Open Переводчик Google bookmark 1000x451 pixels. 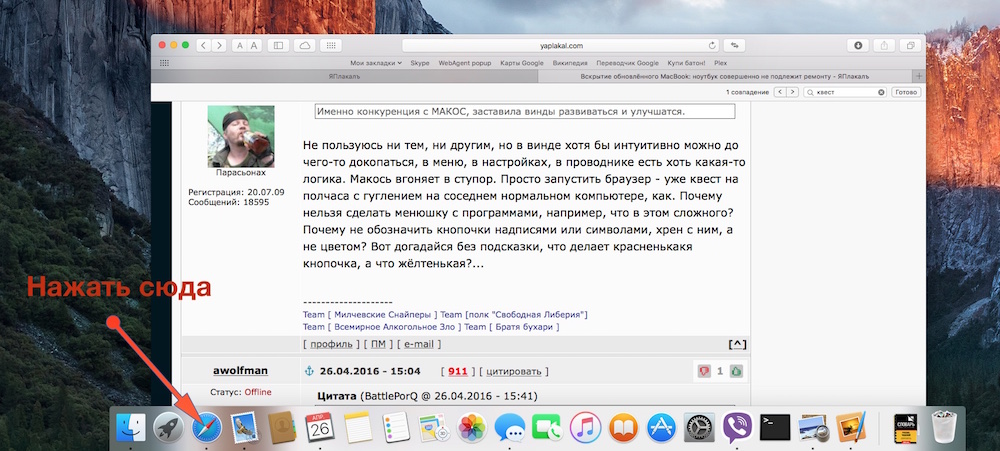pos(628,63)
